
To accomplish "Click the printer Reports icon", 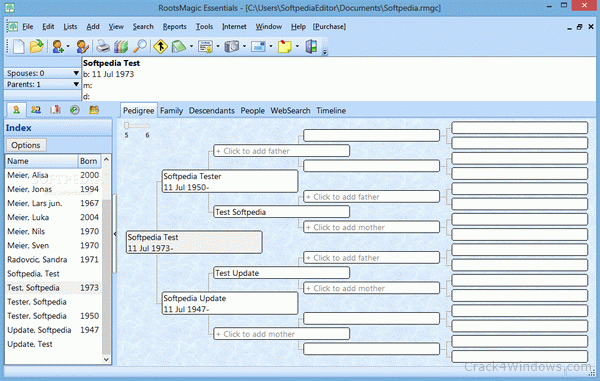I will coord(103,47).
